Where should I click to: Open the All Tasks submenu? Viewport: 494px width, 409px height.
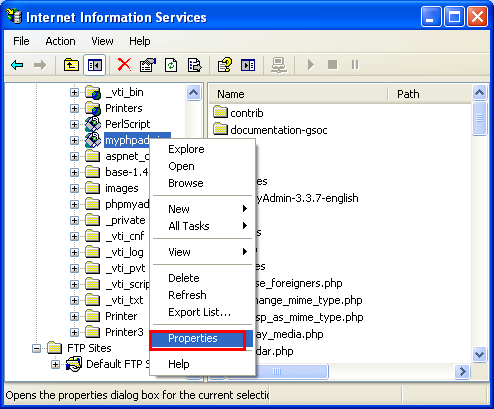[x=203, y=226]
